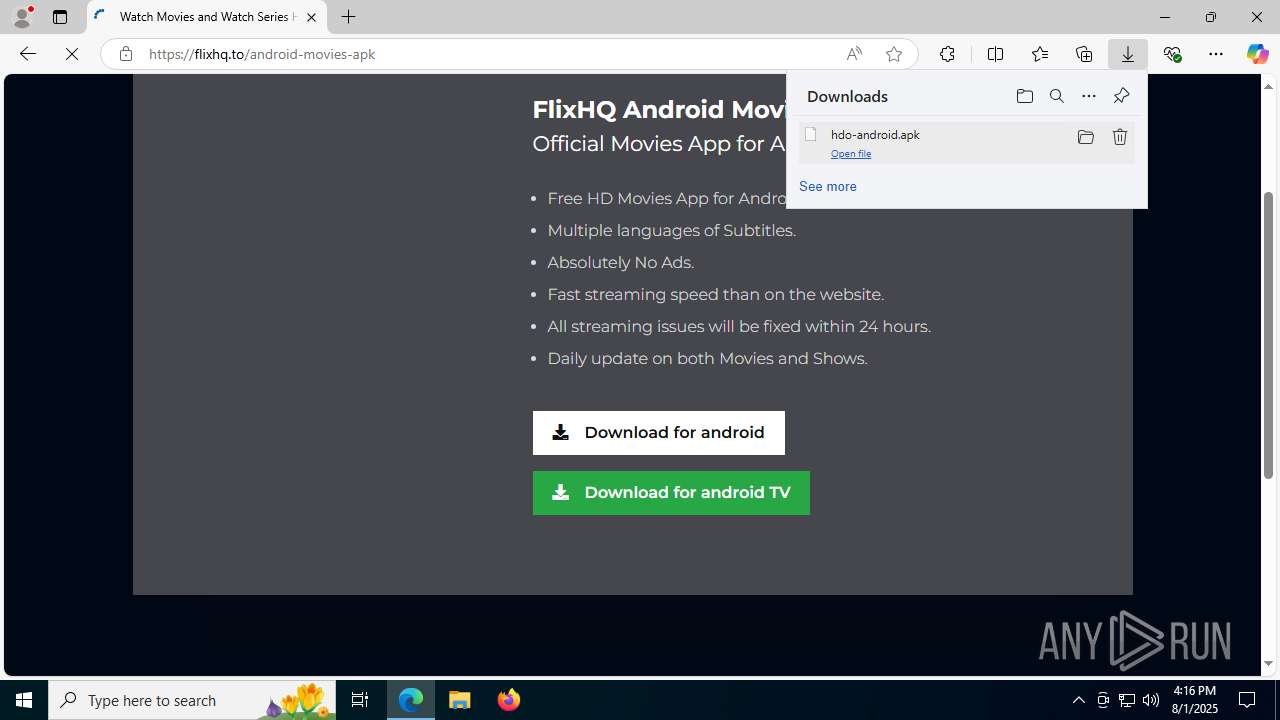1280x720 pixels.
Task: Delete hdo-android.apk download entry
Action: pyautogui.click(x=1120, y=137)
